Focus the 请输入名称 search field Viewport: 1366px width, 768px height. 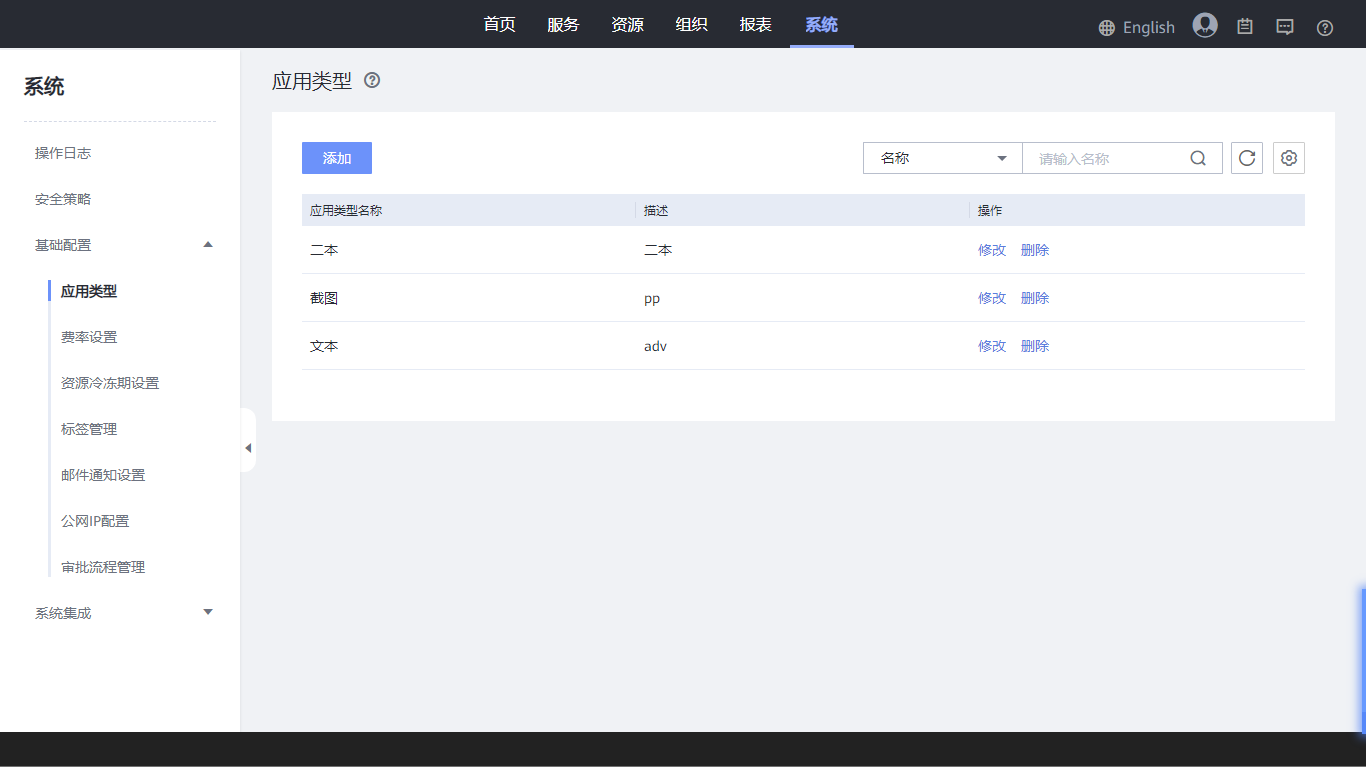1105,158
